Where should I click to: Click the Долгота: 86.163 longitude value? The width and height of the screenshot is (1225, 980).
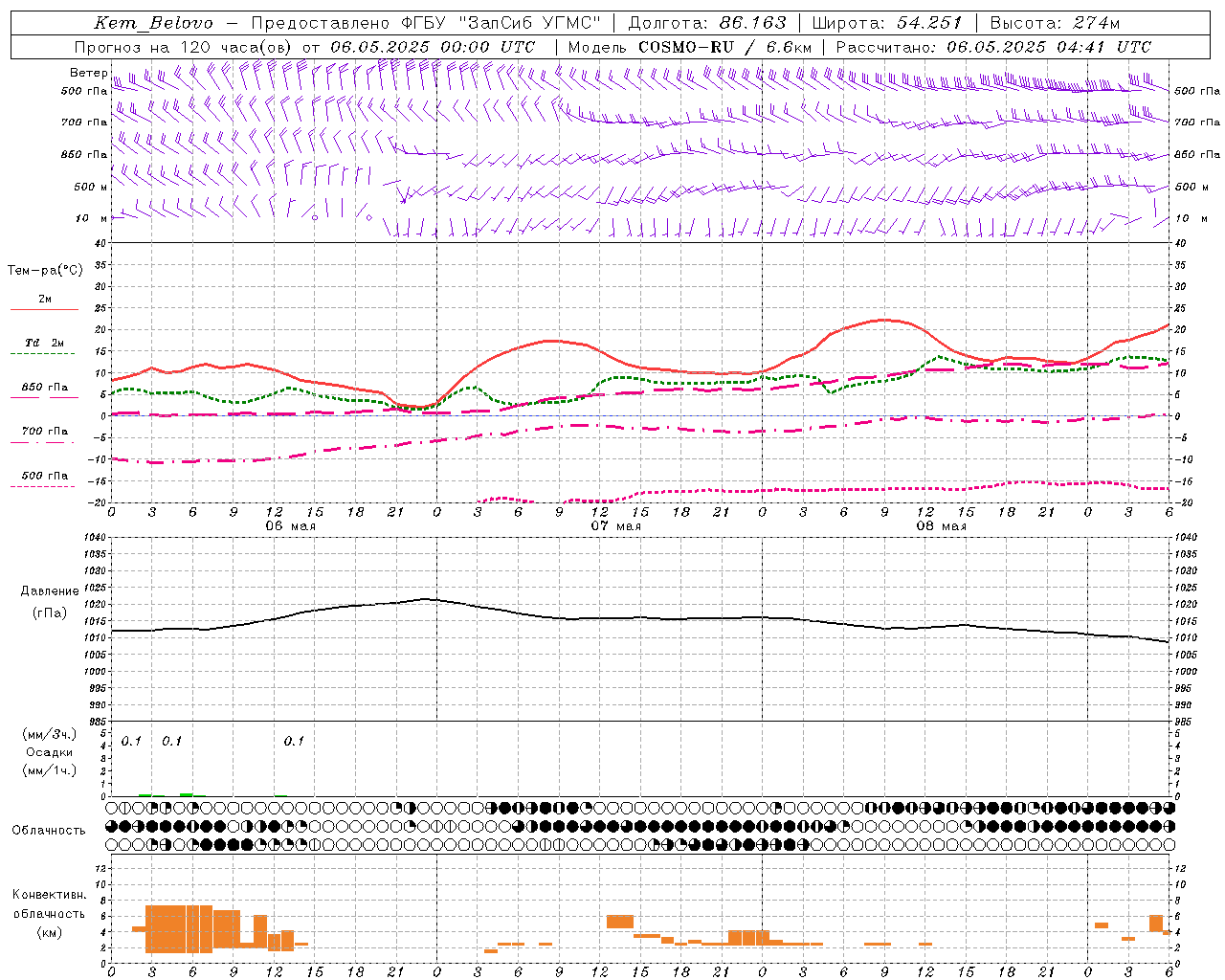707,23
